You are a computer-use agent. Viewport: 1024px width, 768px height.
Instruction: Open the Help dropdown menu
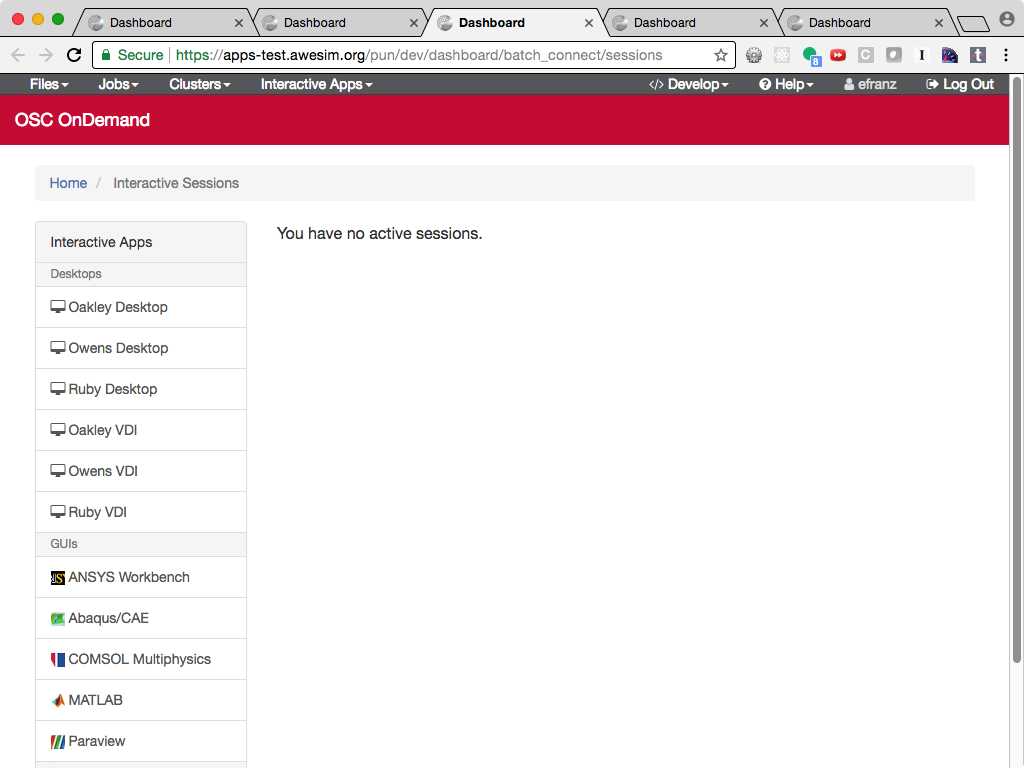tap(786, 84)
